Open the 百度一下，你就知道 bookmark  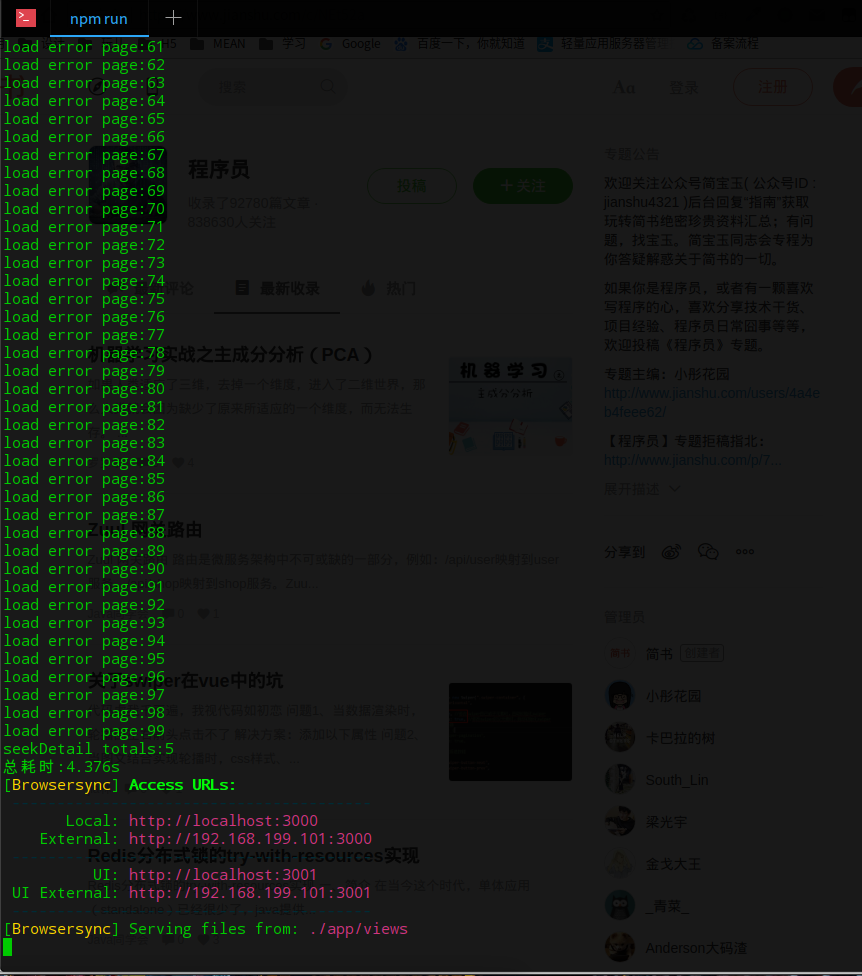coord(459,44)
